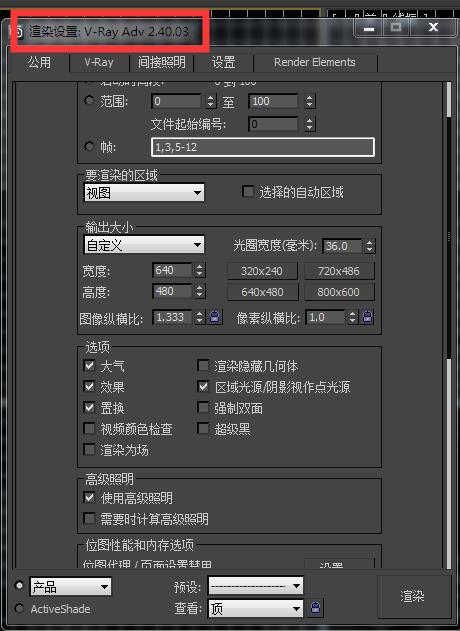
Task: Open the 视图 render area dropdown
Action: (x=144, y=193)
